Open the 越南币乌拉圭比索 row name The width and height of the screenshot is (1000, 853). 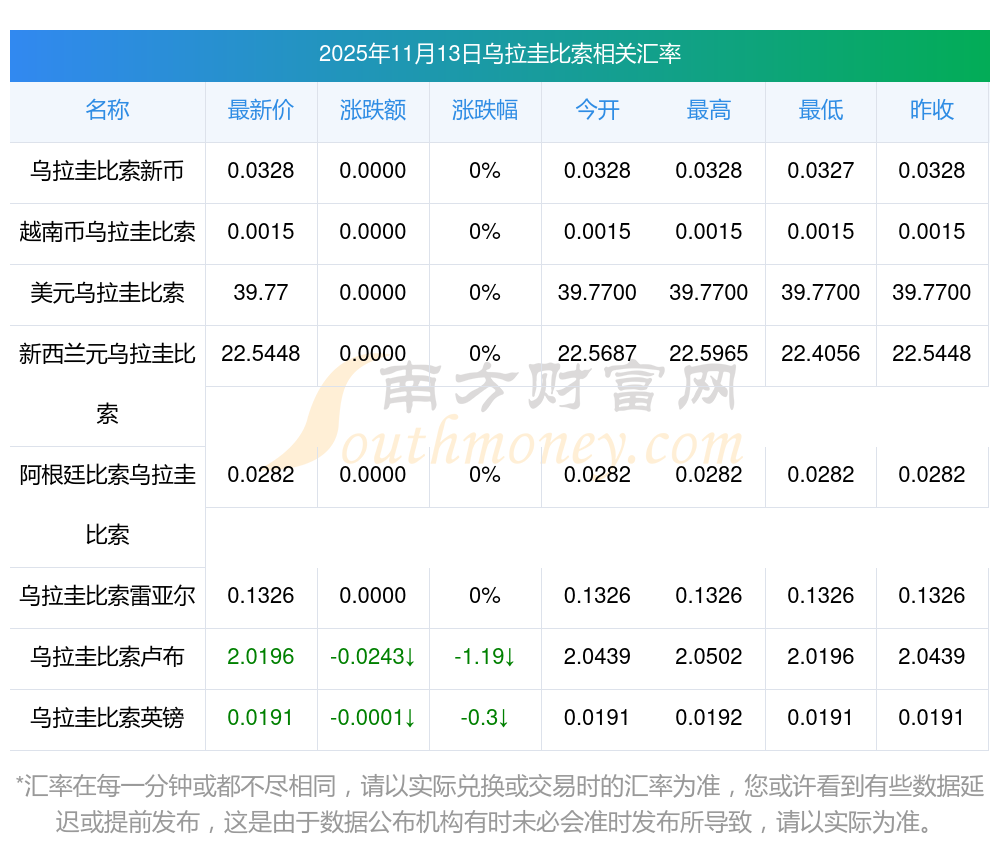[107, 232]
